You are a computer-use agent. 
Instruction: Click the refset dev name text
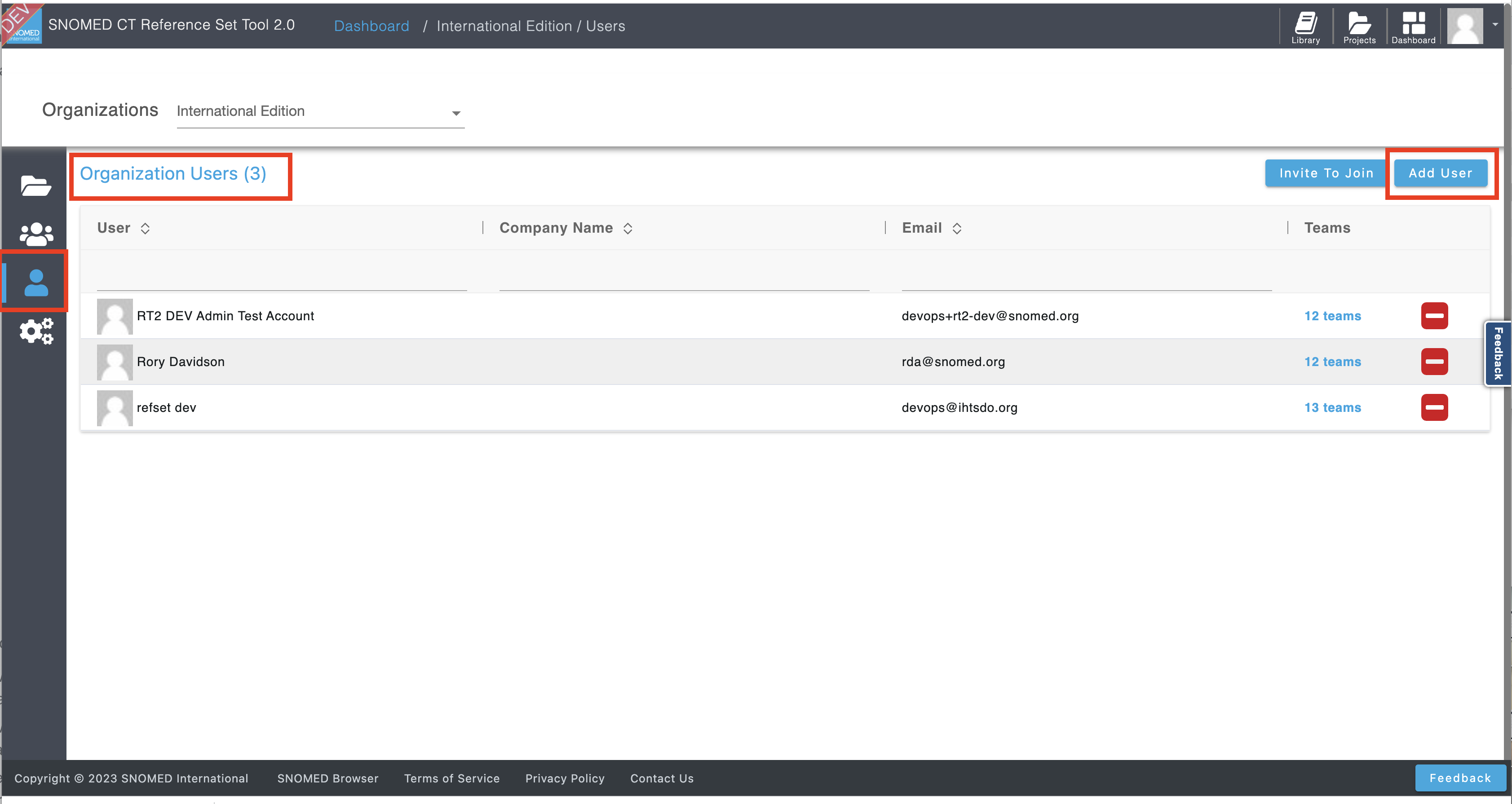166,407
